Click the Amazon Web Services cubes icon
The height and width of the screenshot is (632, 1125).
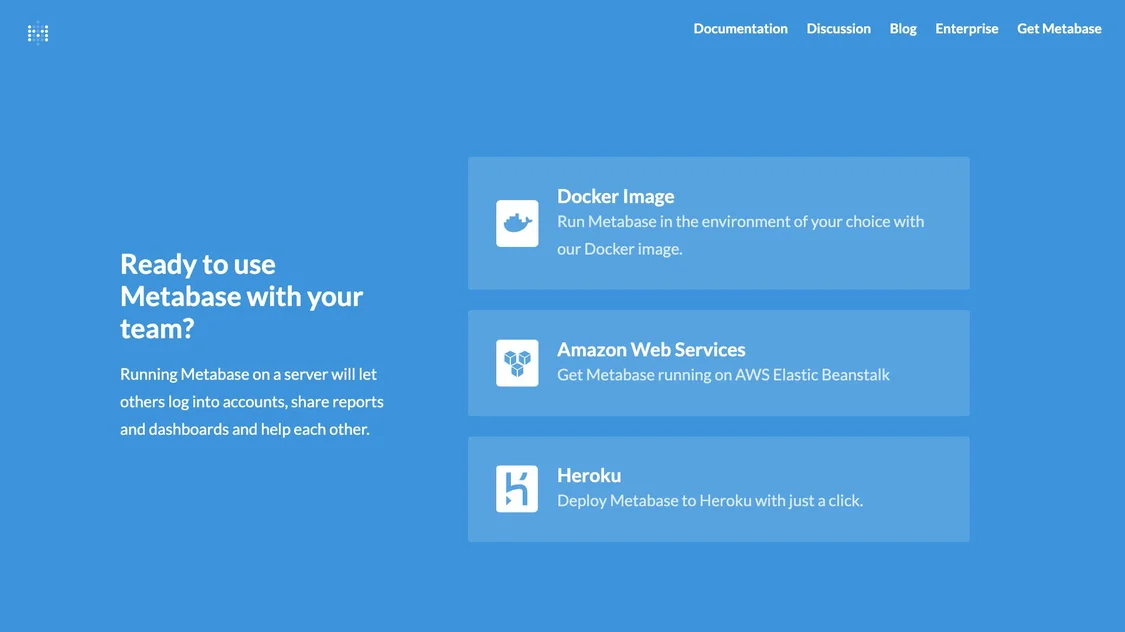click(x=517, y=363)
